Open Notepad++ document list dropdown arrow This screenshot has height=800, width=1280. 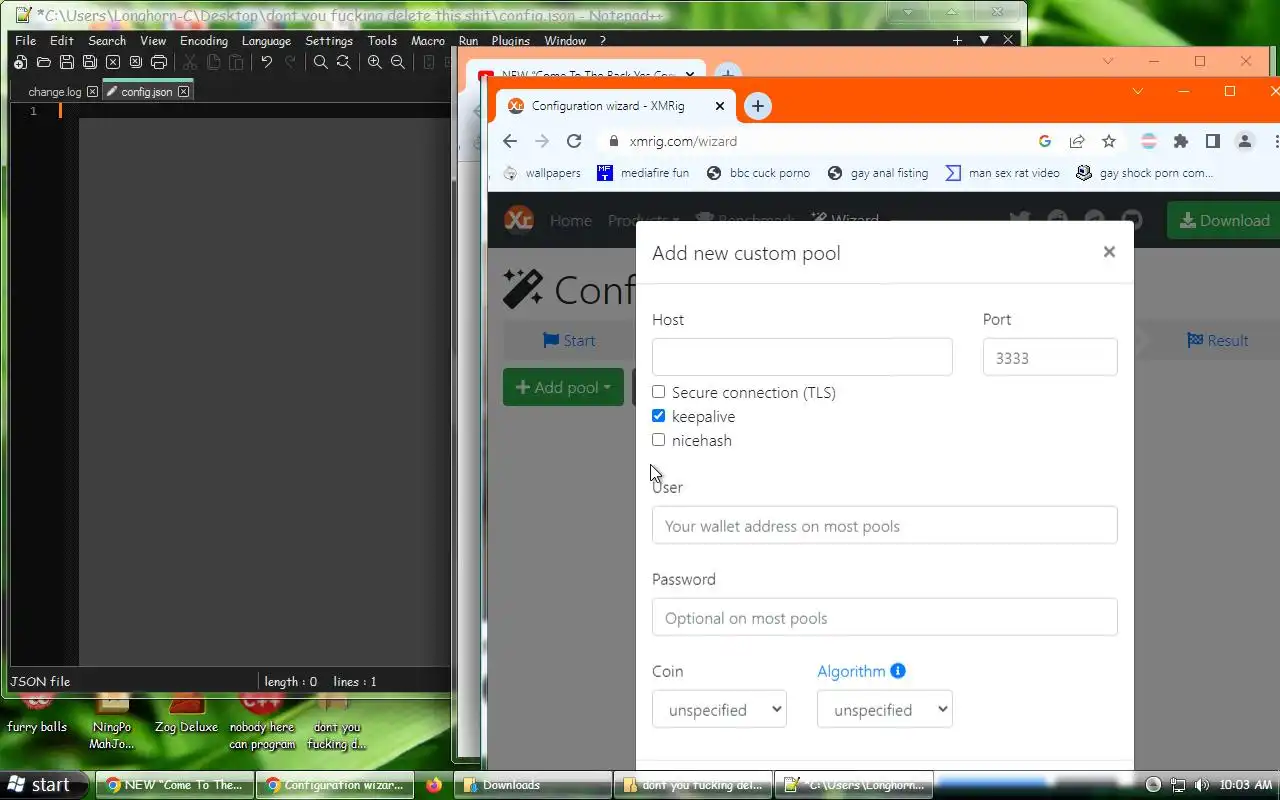tap(984, 40)
